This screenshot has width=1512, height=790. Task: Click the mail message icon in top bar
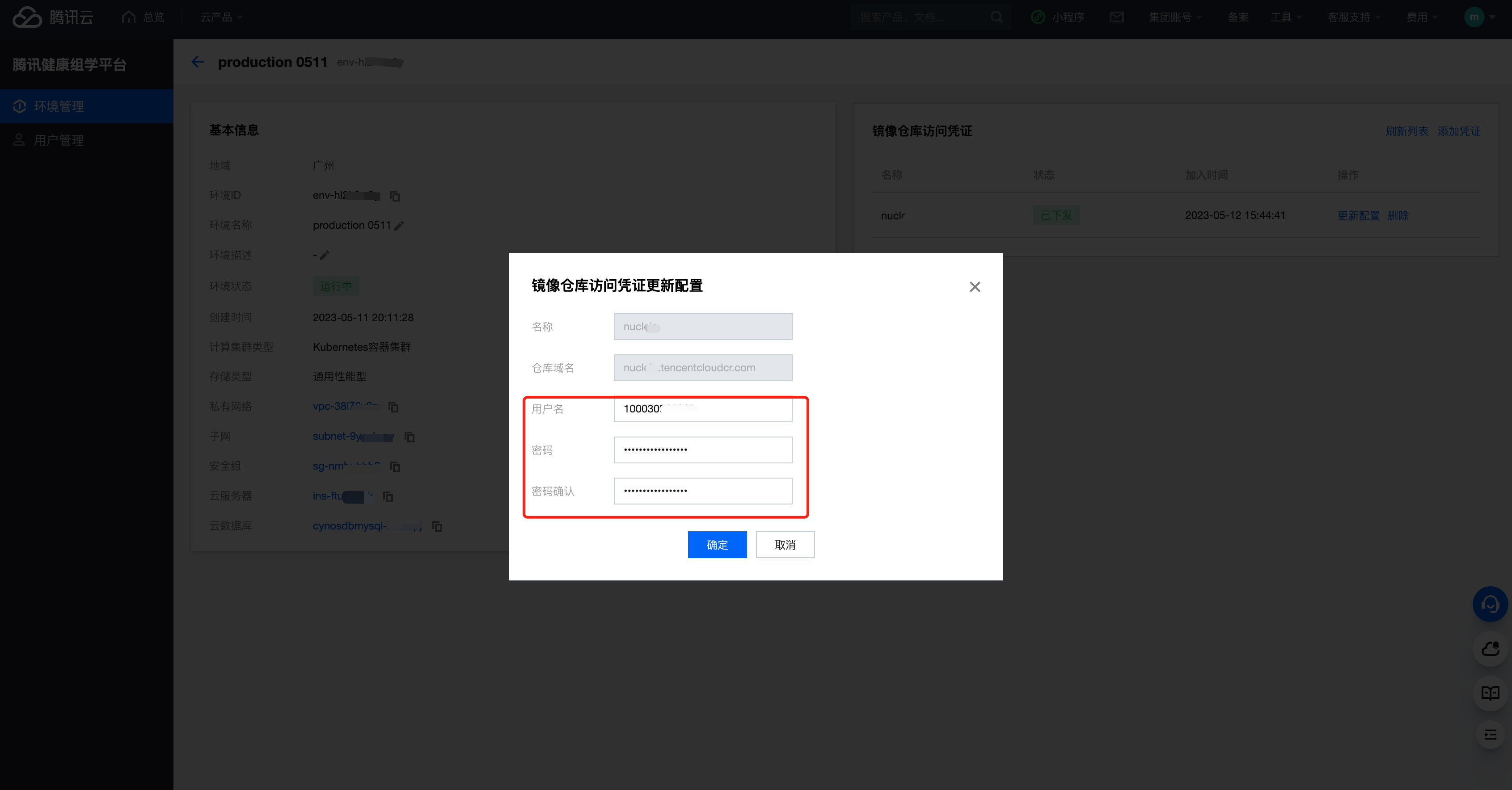(x=1116, y=17)
